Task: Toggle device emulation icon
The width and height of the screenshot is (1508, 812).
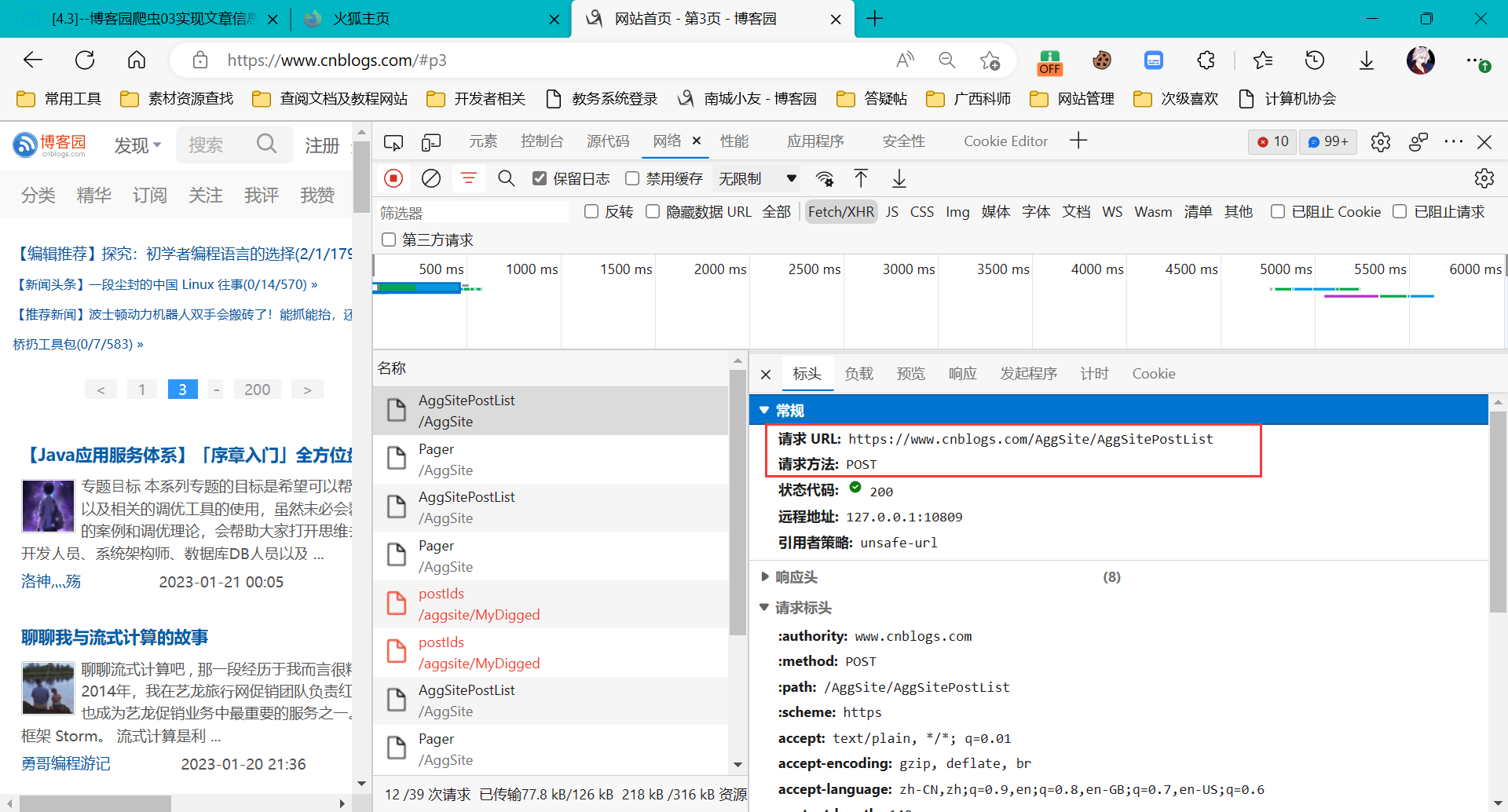Action: [x=431, y=142]
